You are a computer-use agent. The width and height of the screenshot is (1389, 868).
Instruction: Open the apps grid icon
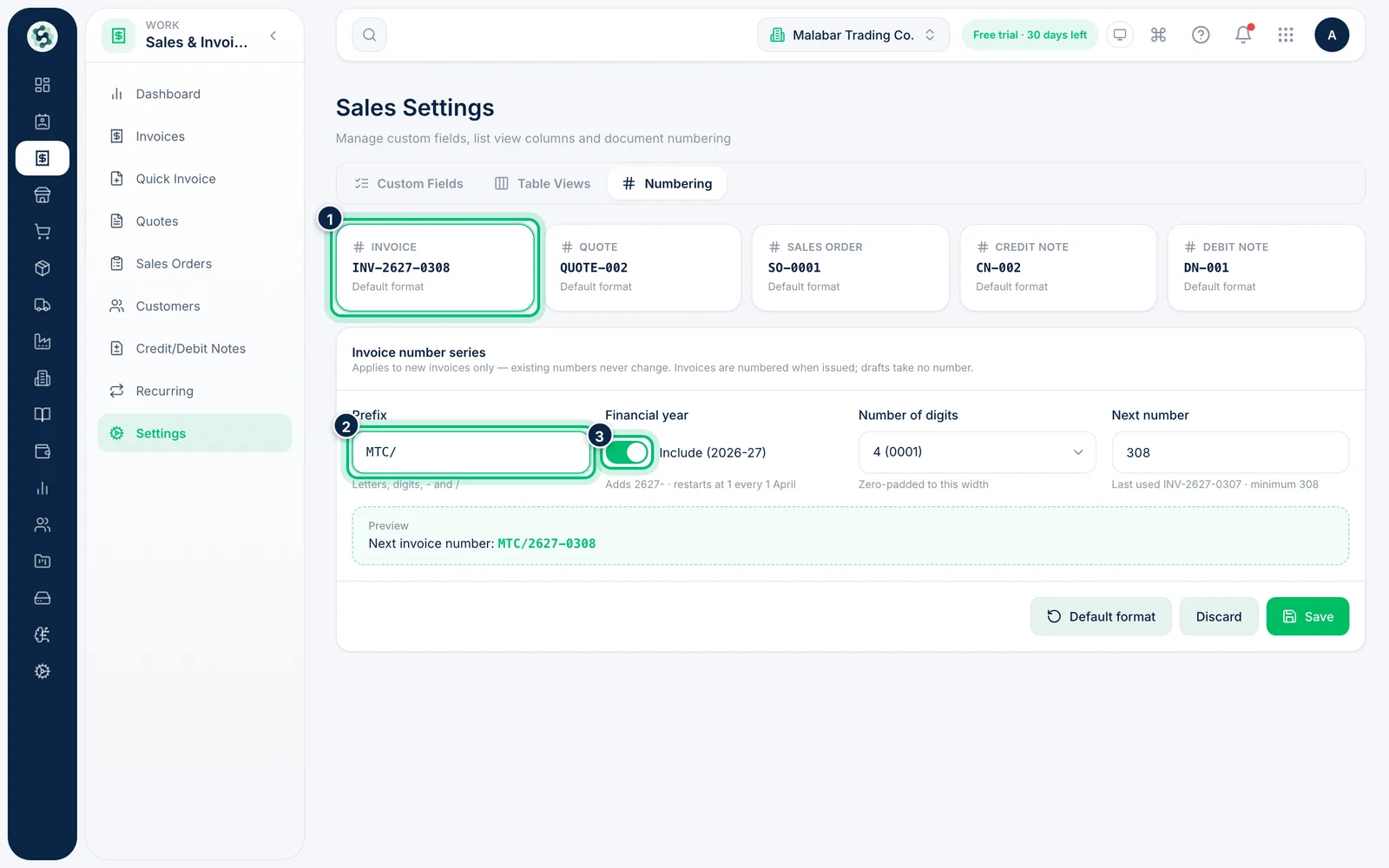[1286, 35]
